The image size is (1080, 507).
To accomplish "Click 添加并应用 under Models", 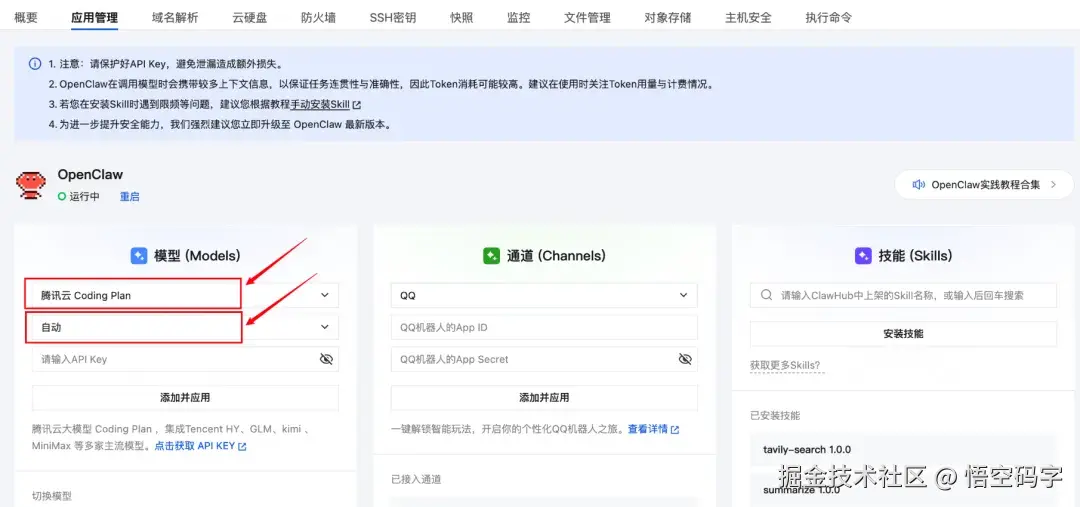I will pos(185,397).
